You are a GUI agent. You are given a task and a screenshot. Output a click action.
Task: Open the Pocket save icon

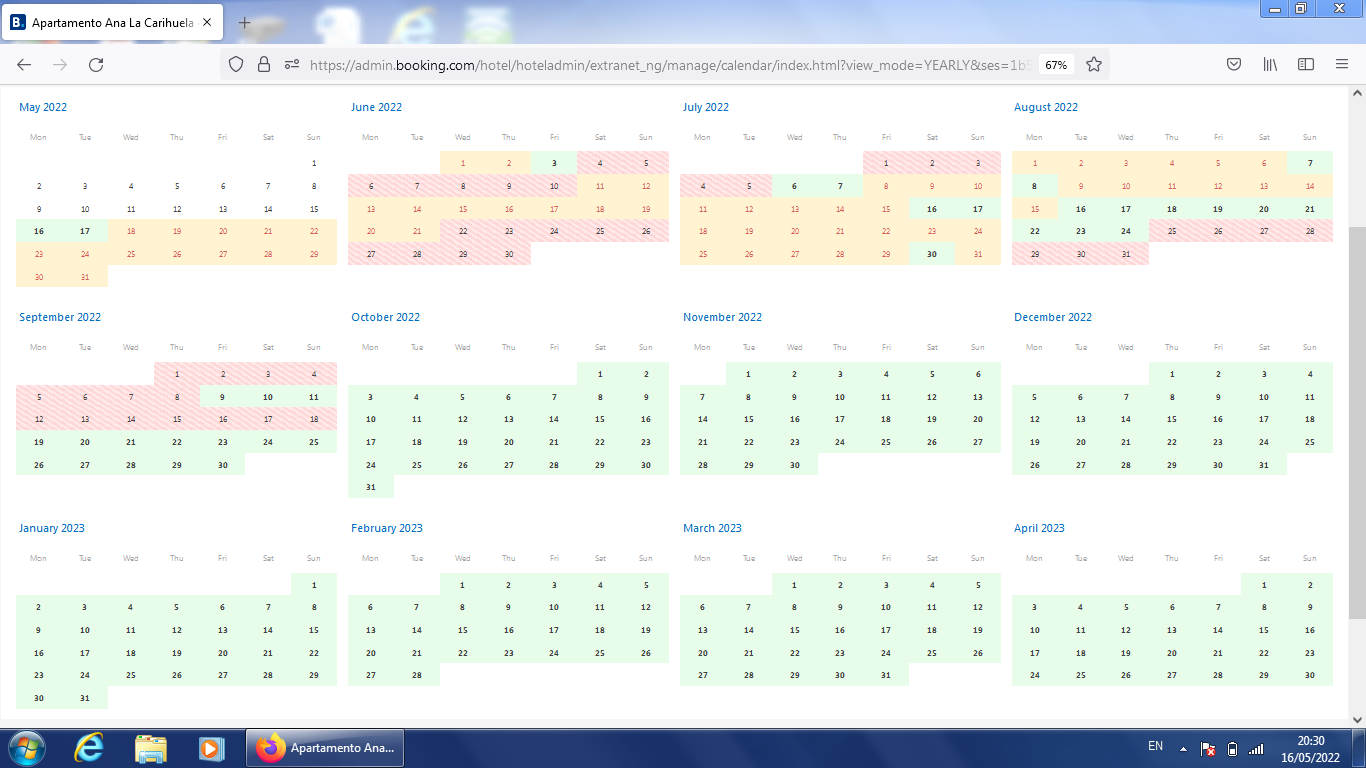point(1234,64)
